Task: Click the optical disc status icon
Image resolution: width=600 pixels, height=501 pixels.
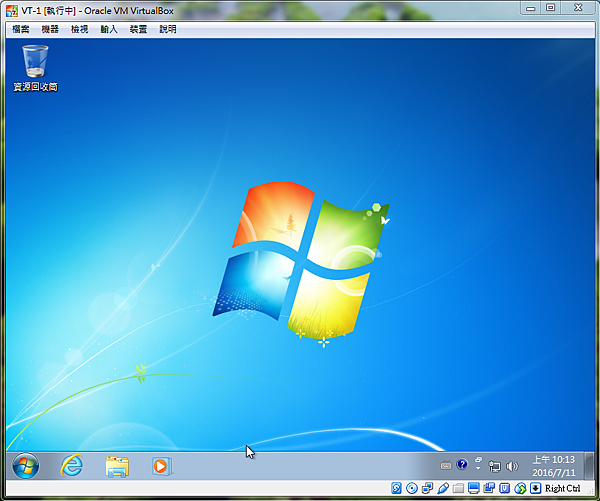Action: tap(412, 488)
